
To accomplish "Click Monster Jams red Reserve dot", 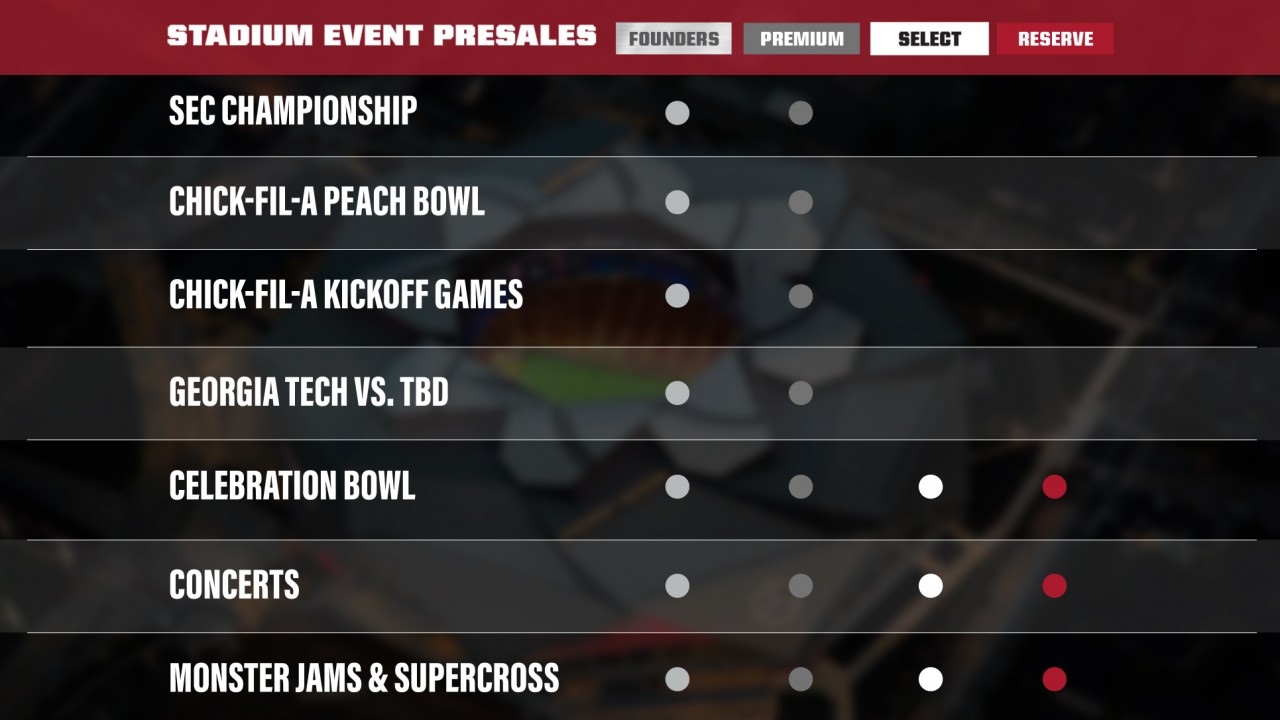I will pos(1054,680).
